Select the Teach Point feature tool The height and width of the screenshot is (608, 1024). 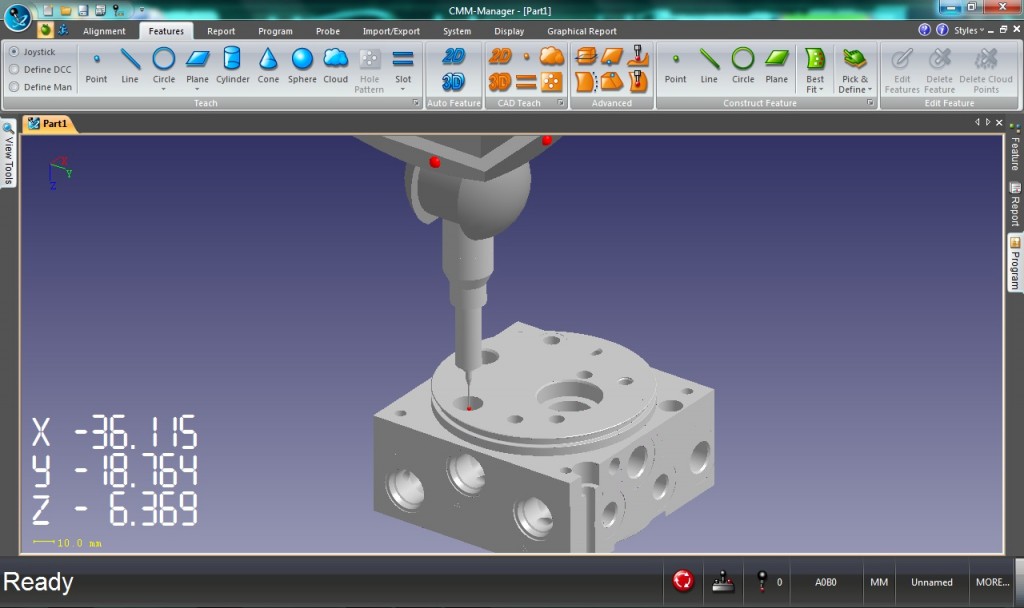[x=96, y=66]
